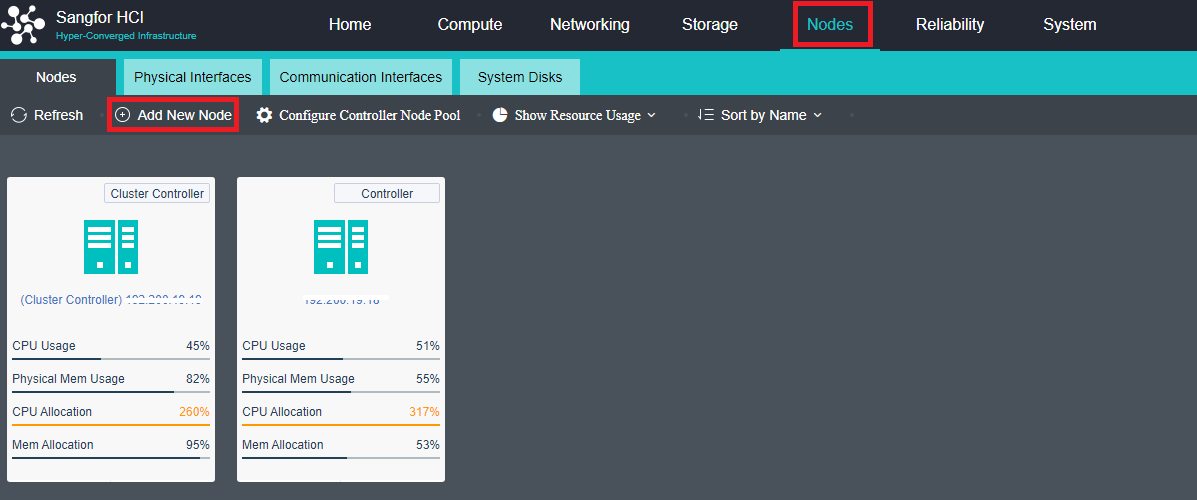Open the Reliability menu
Viewport: 1197px width, 500px height.
tap(950, 24)
